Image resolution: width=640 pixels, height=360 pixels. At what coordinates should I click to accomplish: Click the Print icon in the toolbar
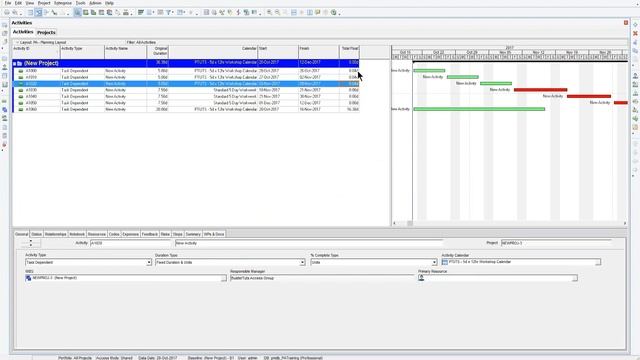point(7,13)
